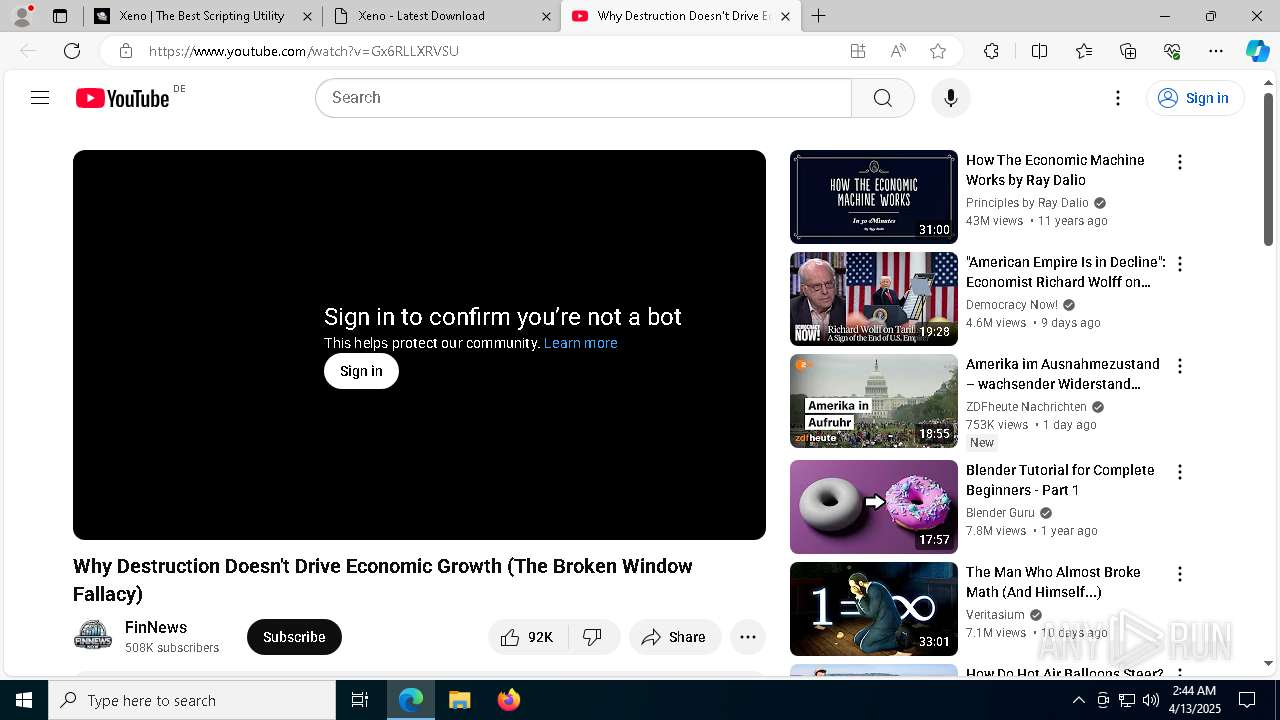
Task: Click the Windows taskbar search box
Action: click(192, 700)
